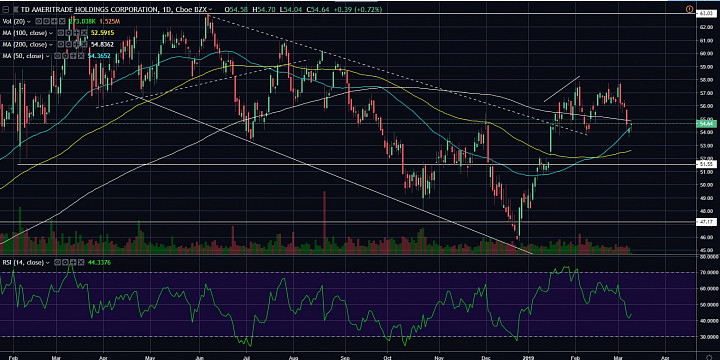Hide Vol (20) indicator with eye icon
The height and width of the screenshot is (360, 720).
pos(39,22)
